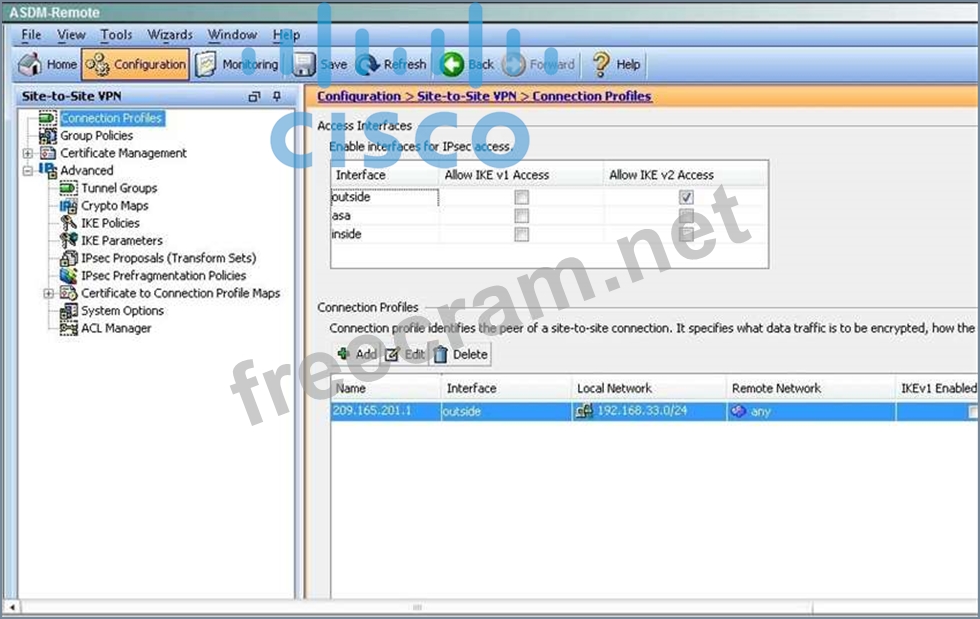Expand Certificate to Connection Profile Maps node
Screen dimensions: 980x619
49,294
